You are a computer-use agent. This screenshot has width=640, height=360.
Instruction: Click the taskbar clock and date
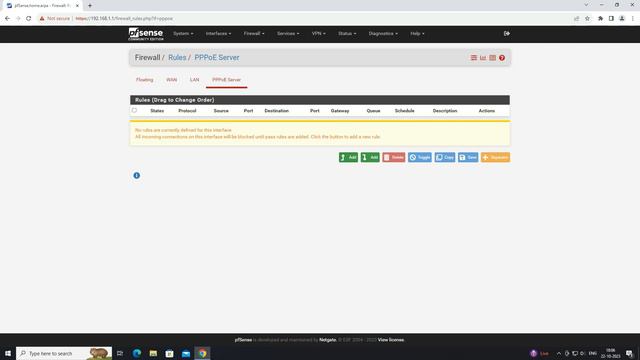pyautogui.click(x=611, y=353)
